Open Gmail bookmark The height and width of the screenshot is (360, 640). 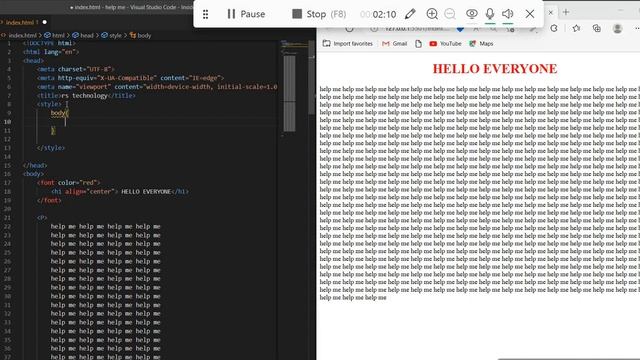(395, 44)
